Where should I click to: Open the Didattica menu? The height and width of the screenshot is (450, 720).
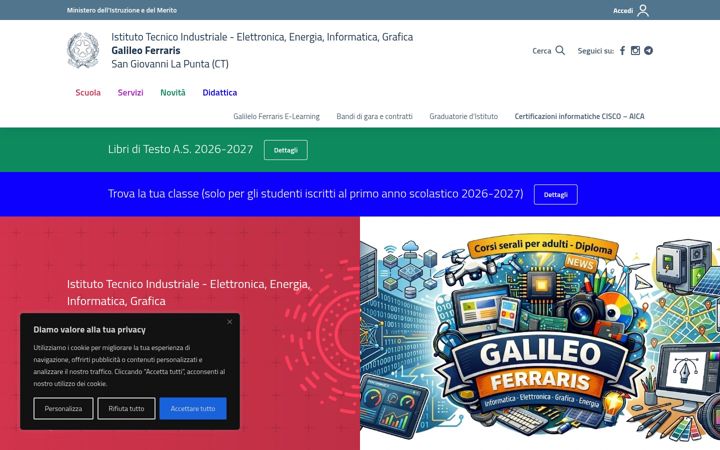click(219, 92)
